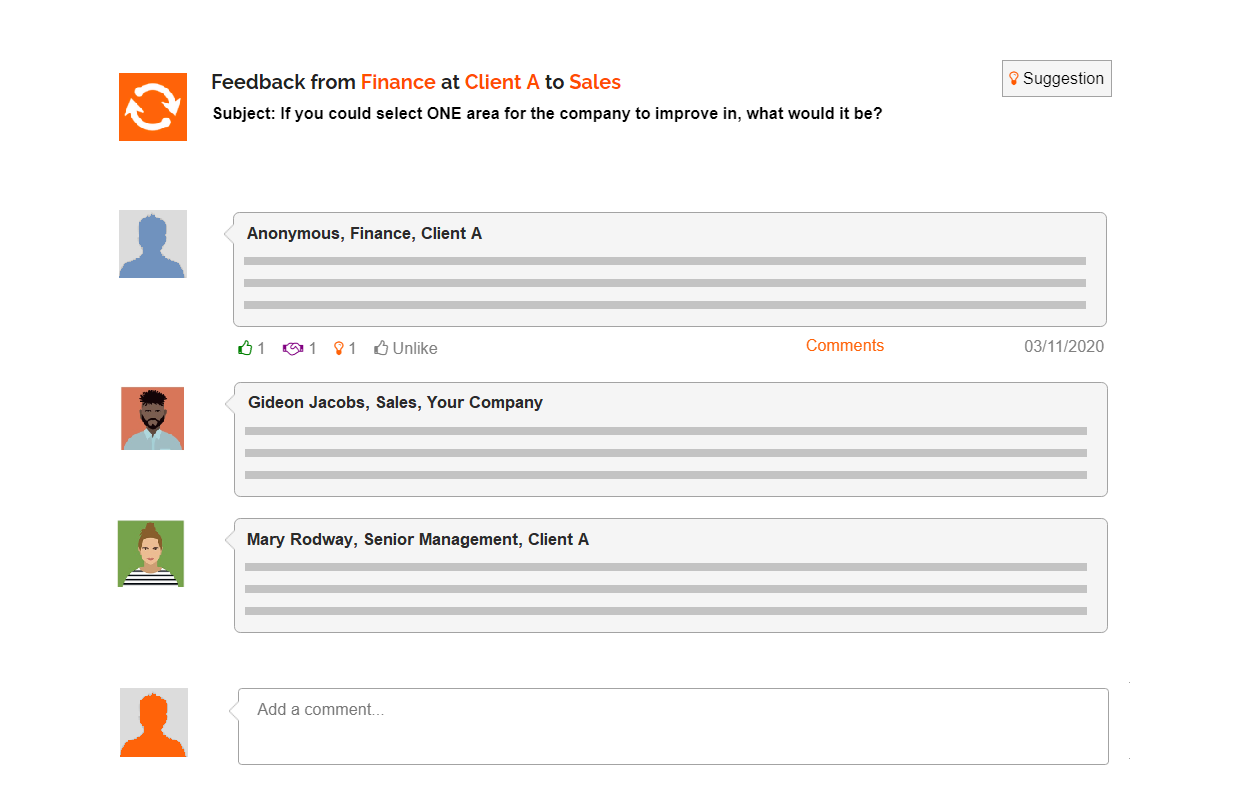This screenshot has width=1250, height=800.
Task: Click the date 03/11/2020
Action: pos(1064,346)
